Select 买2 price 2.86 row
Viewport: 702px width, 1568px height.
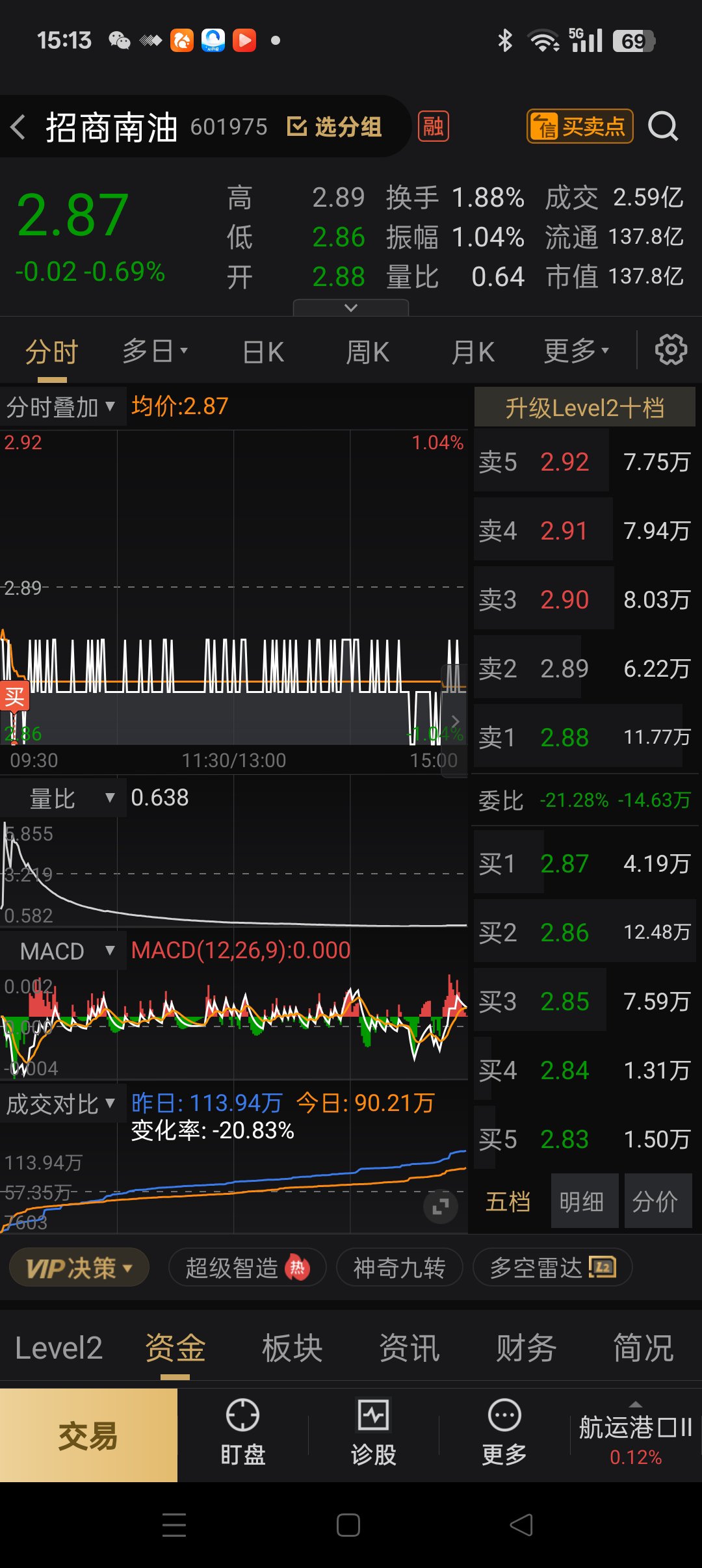tap(584, 932)
